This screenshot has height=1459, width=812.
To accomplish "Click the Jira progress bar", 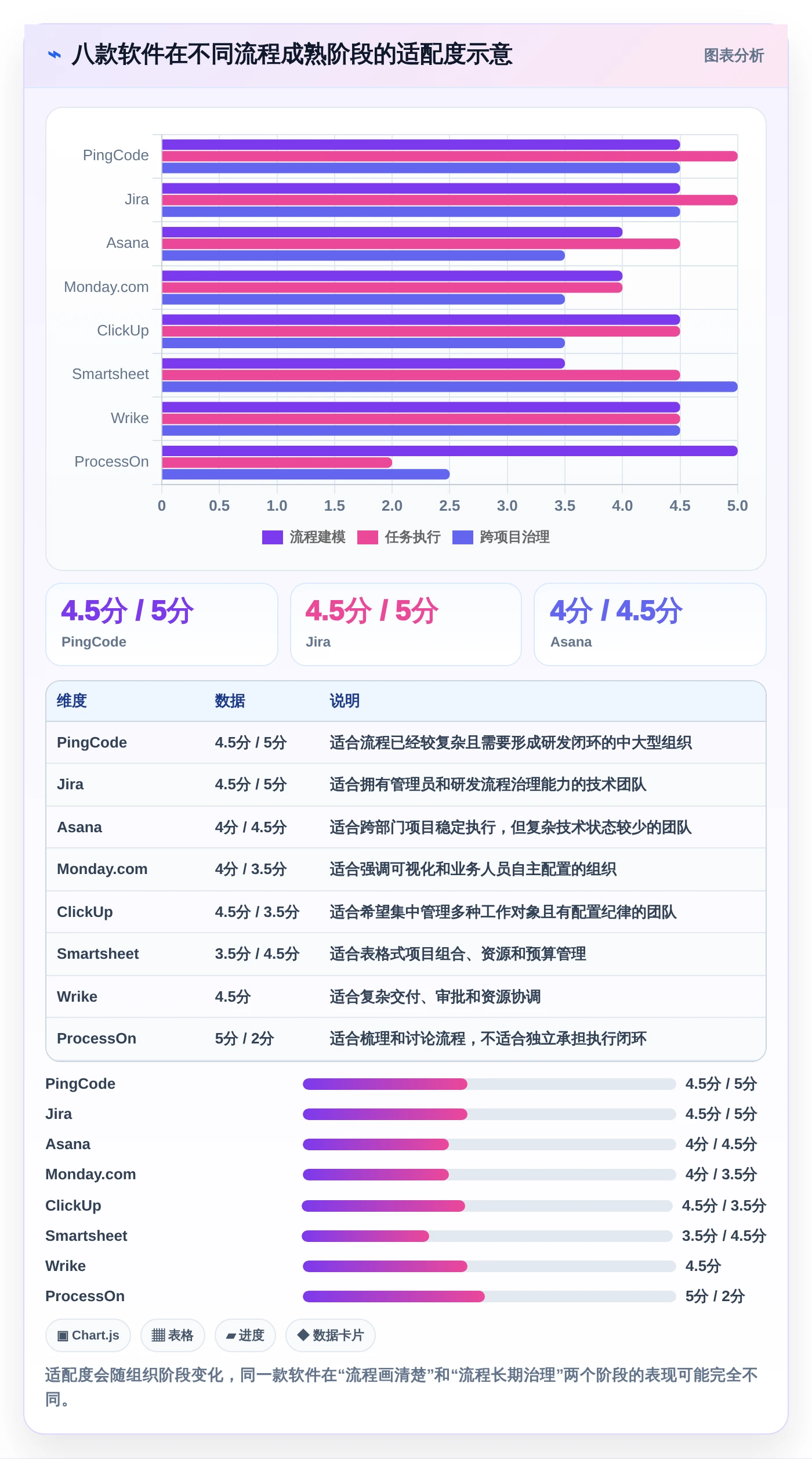I will pos(490,1114).
